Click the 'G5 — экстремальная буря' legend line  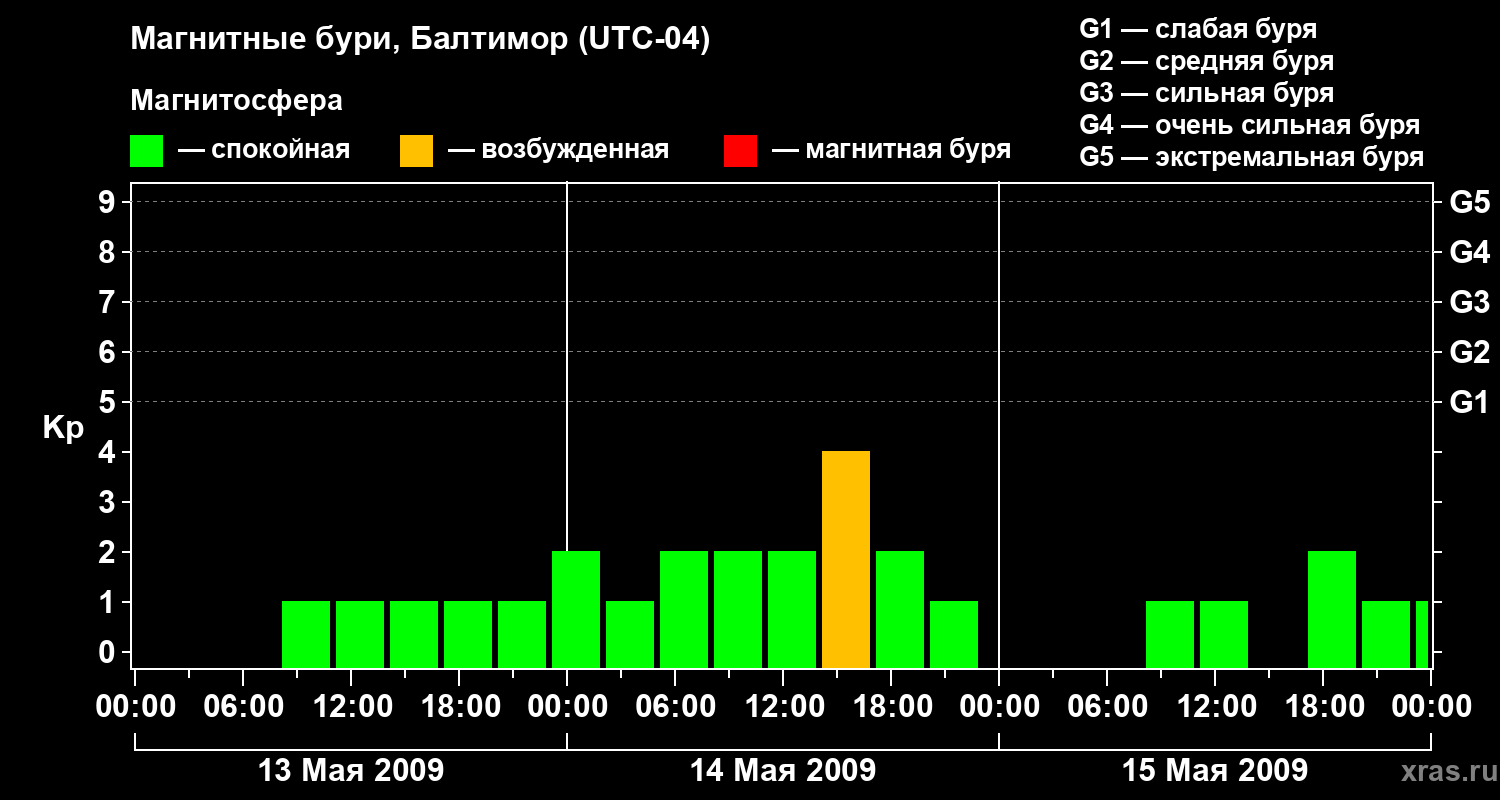[1251, 157]
